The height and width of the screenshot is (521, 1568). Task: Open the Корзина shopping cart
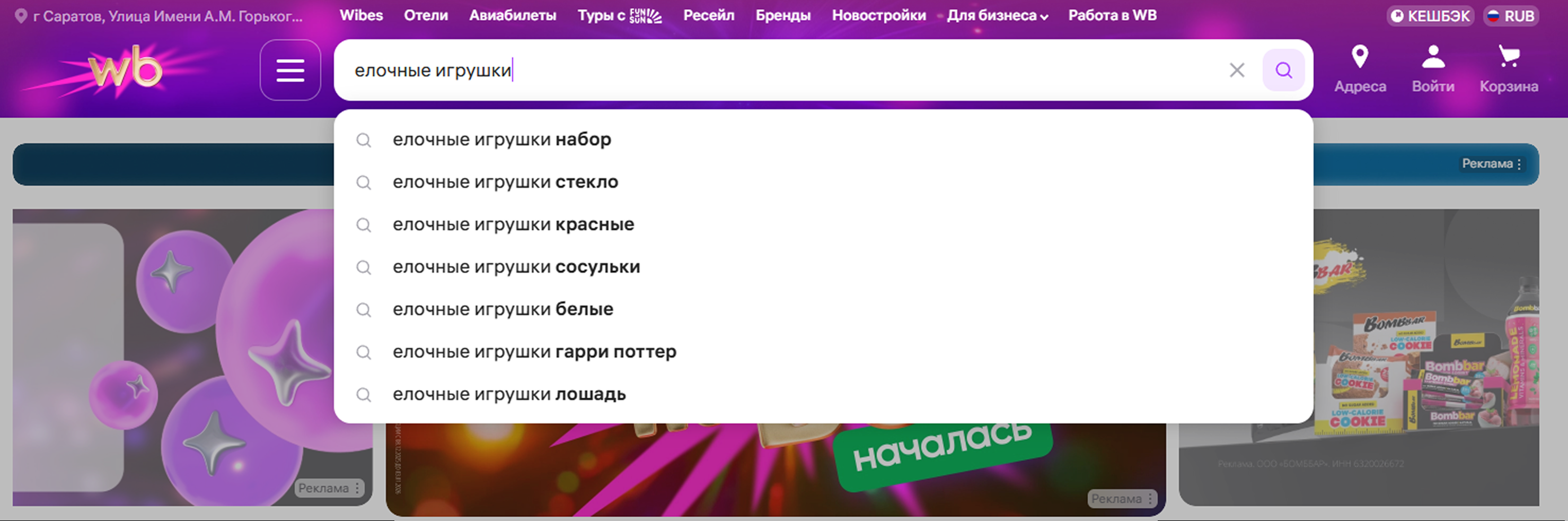coord(1508,69)
